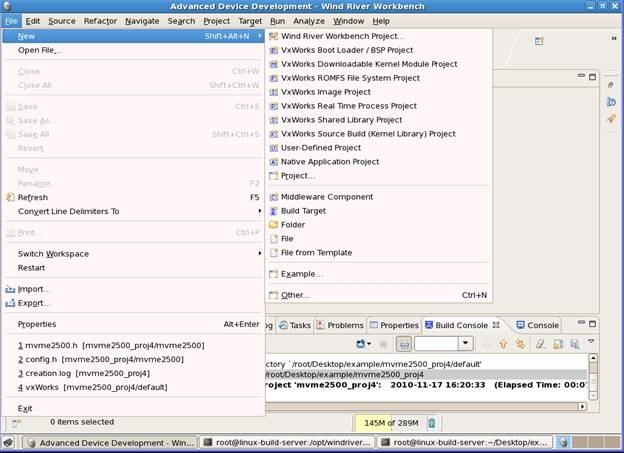Create a new File
The image size is (624, 453).
(378, 238)
